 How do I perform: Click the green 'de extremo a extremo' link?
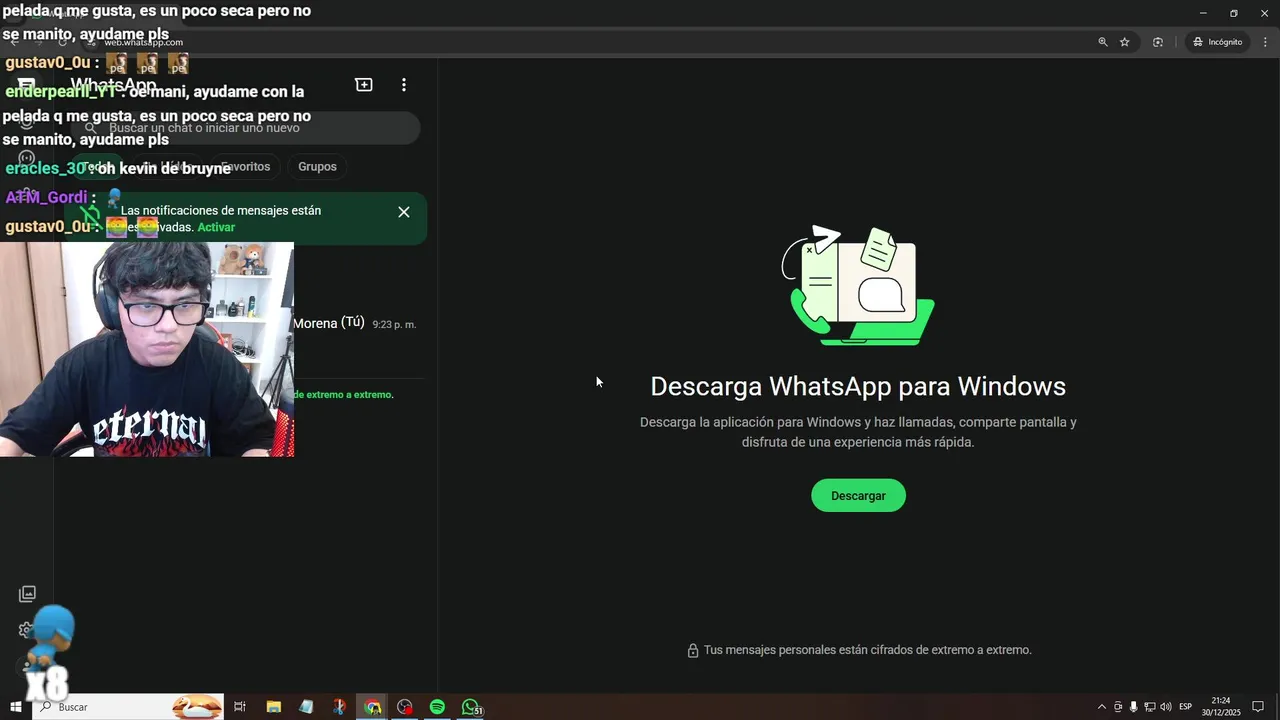[x=344, y=395]
